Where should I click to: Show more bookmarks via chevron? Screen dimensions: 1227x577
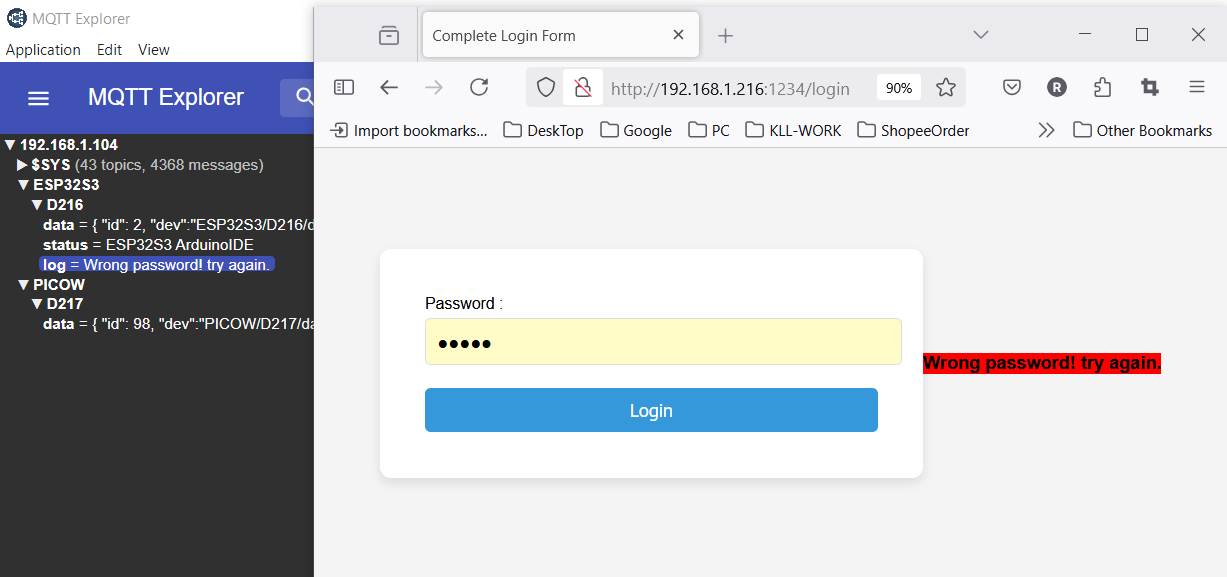[x=1046, y=130]
